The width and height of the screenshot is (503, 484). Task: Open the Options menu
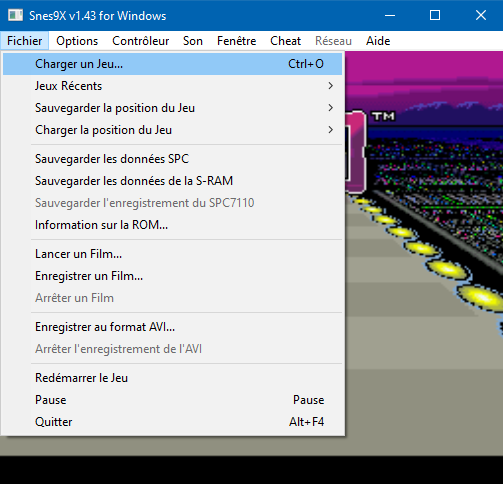coord(77,41)
